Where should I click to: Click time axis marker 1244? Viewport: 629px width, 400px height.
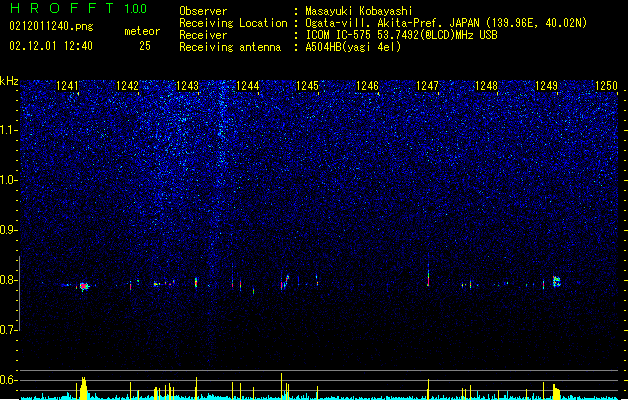click(248, 85)
